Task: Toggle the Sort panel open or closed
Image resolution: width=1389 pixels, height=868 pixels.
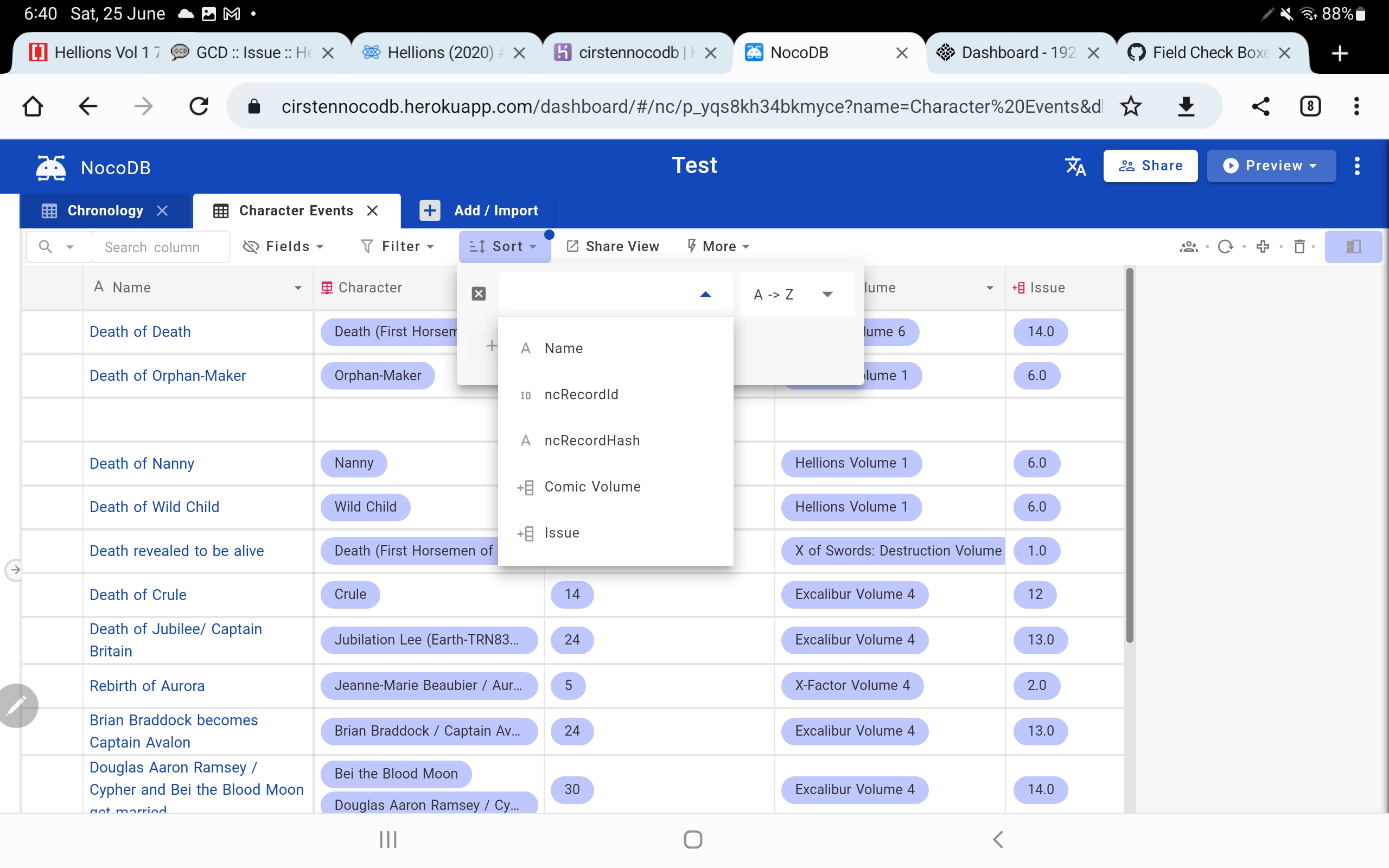Action: point(504,246)
